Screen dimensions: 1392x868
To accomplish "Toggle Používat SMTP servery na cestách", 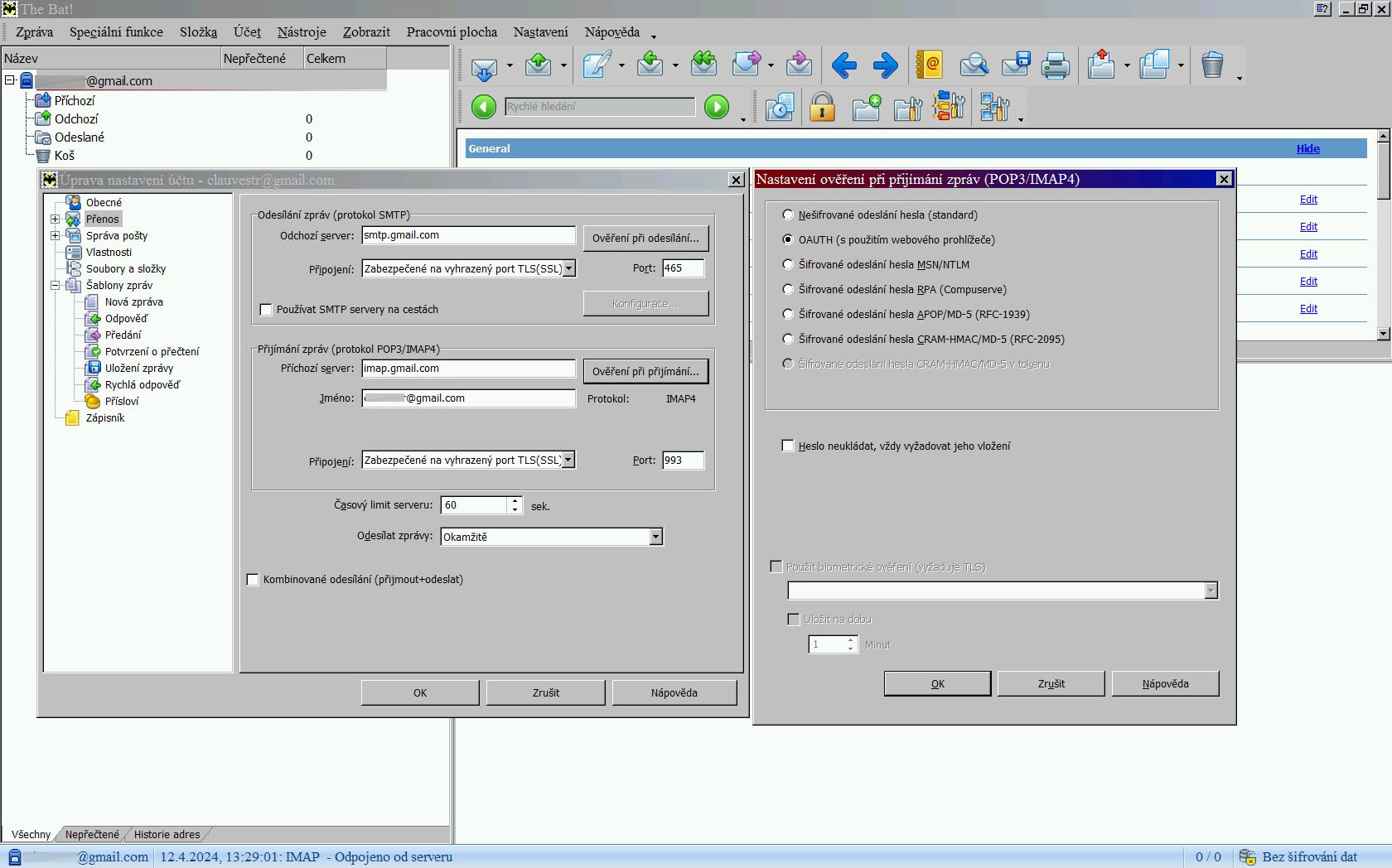I will tap(266, 310).
